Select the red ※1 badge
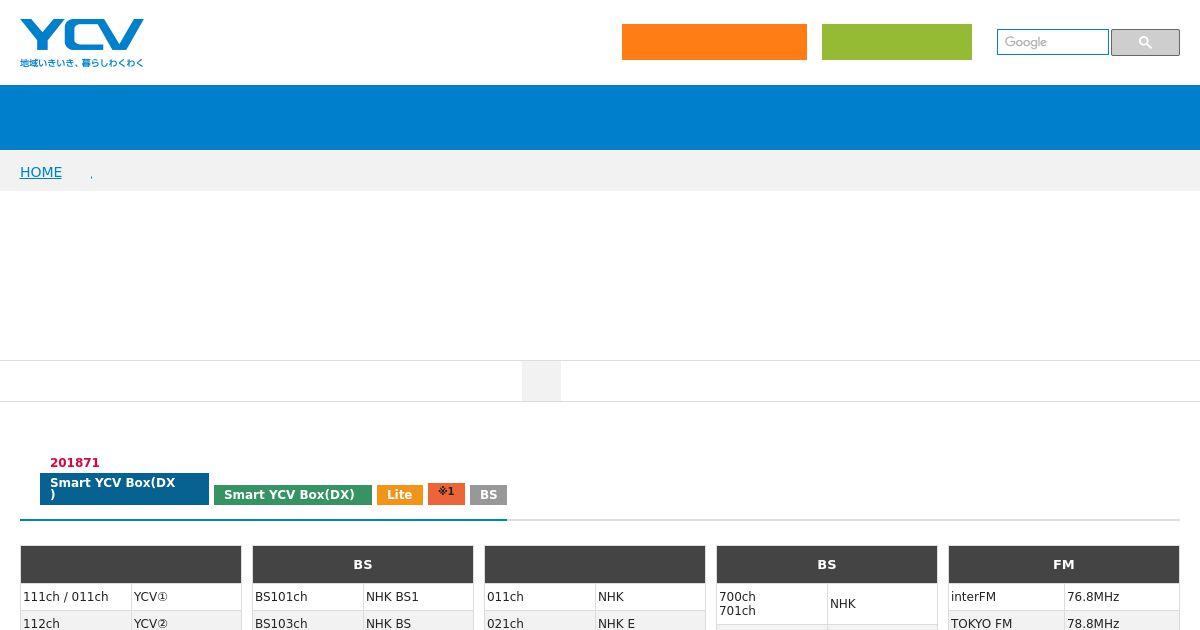The width and height of the screenshot is (1200, 630). 446,493
